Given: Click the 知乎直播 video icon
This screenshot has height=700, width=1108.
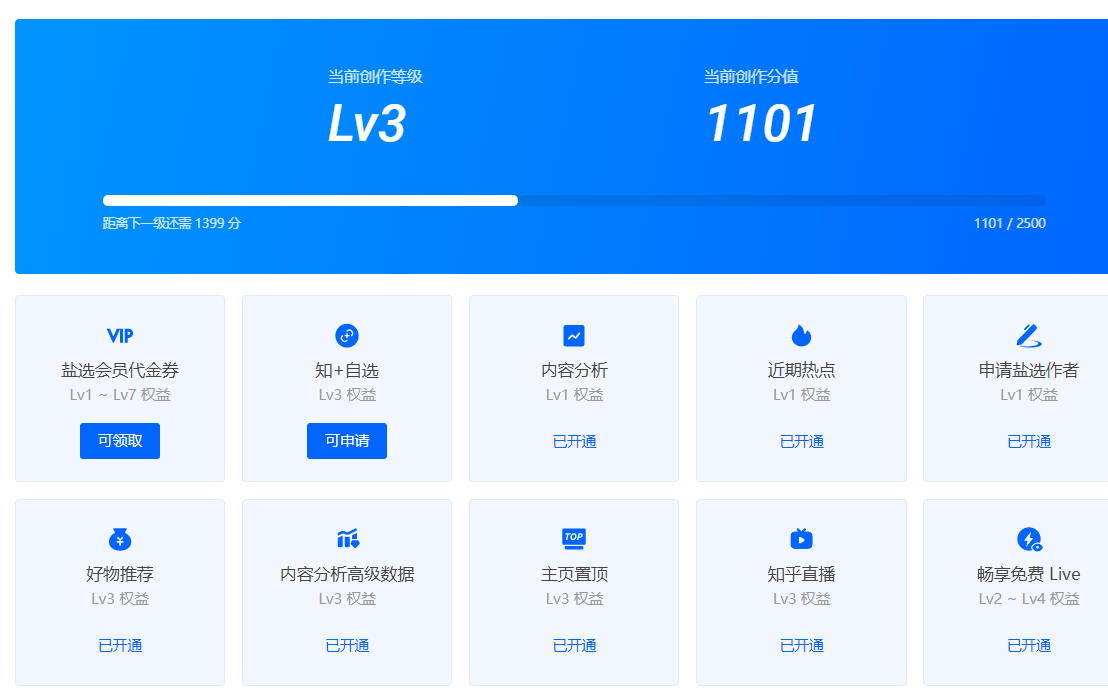Looking at the screenshot, I should (x=801, y=540).
